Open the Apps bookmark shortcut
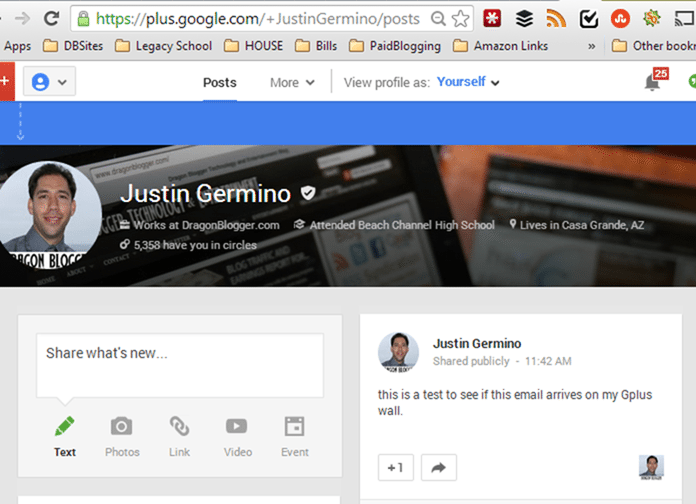696x504 pixels. (17, 46)
